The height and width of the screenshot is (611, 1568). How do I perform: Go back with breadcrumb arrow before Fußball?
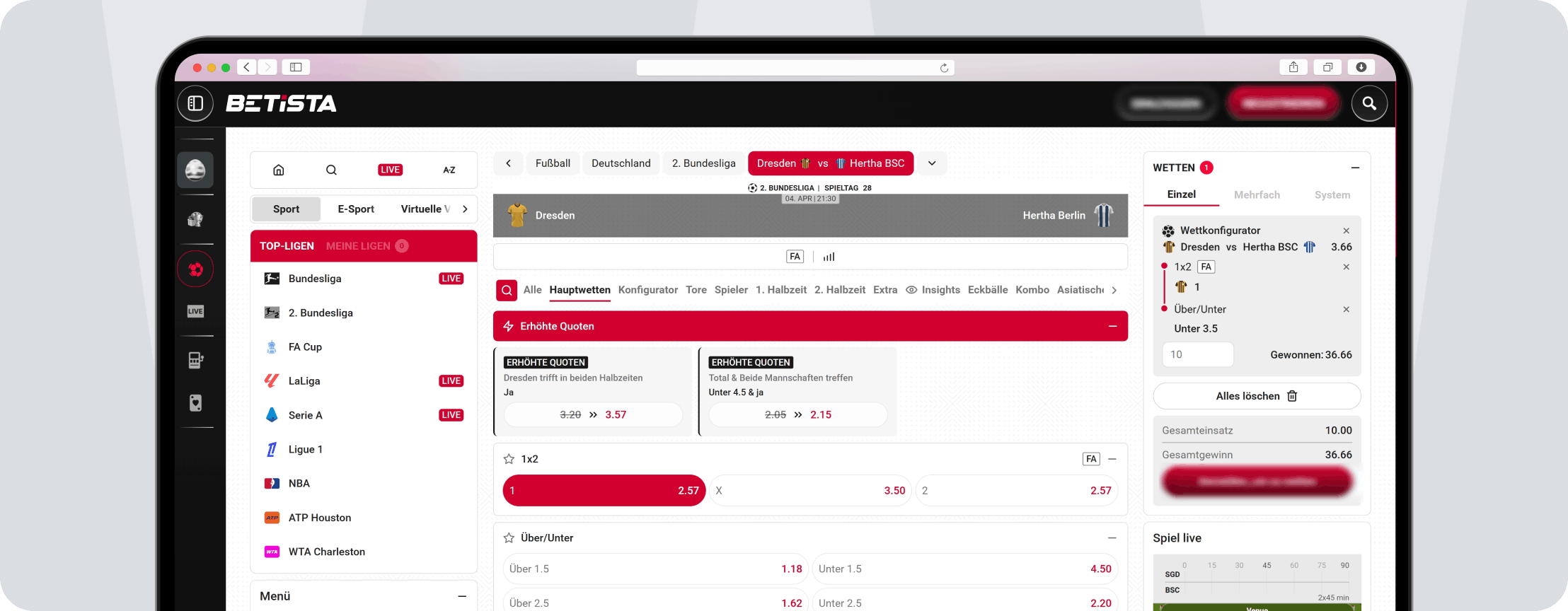pos(508,163)
